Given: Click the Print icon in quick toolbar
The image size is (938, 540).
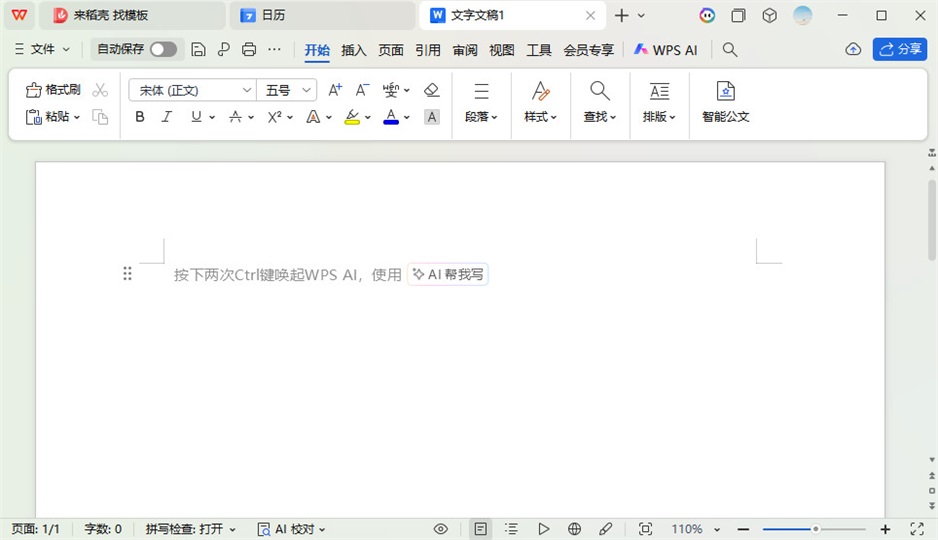Looking at the screenshot, I should pos(249,50).
